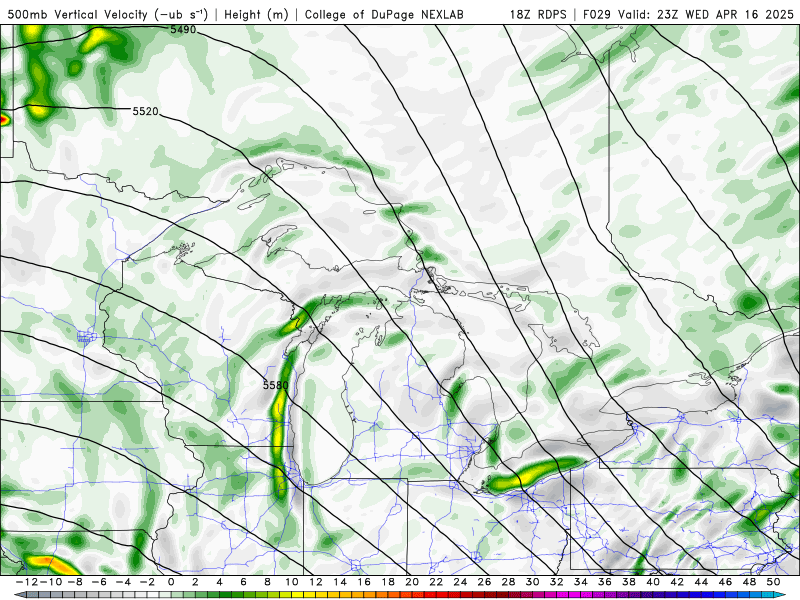The image size is (800, 600).
Task: Click the -2 colorbar value
Action: [x=148, y=582]
